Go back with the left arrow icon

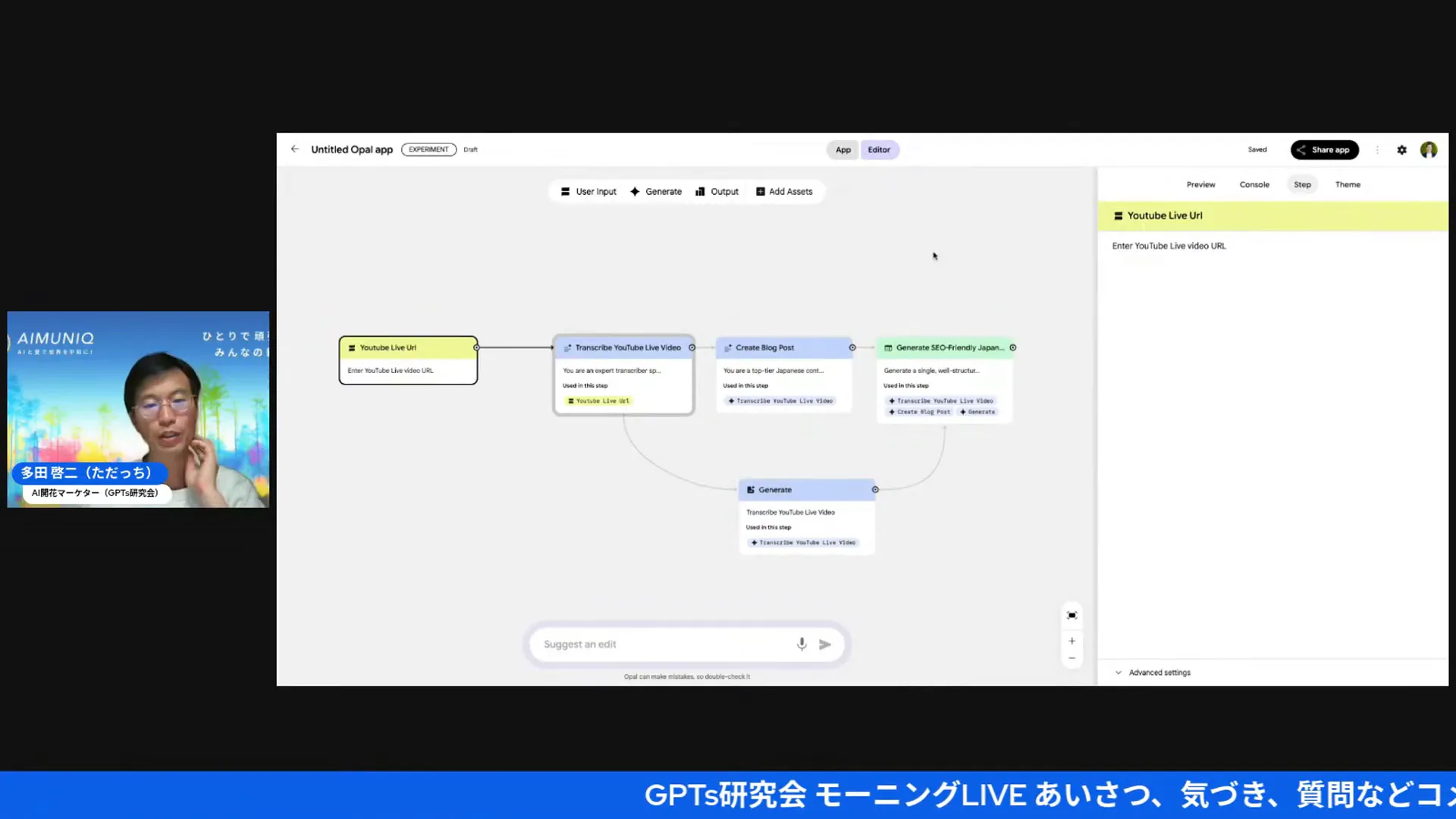[295, 149]
